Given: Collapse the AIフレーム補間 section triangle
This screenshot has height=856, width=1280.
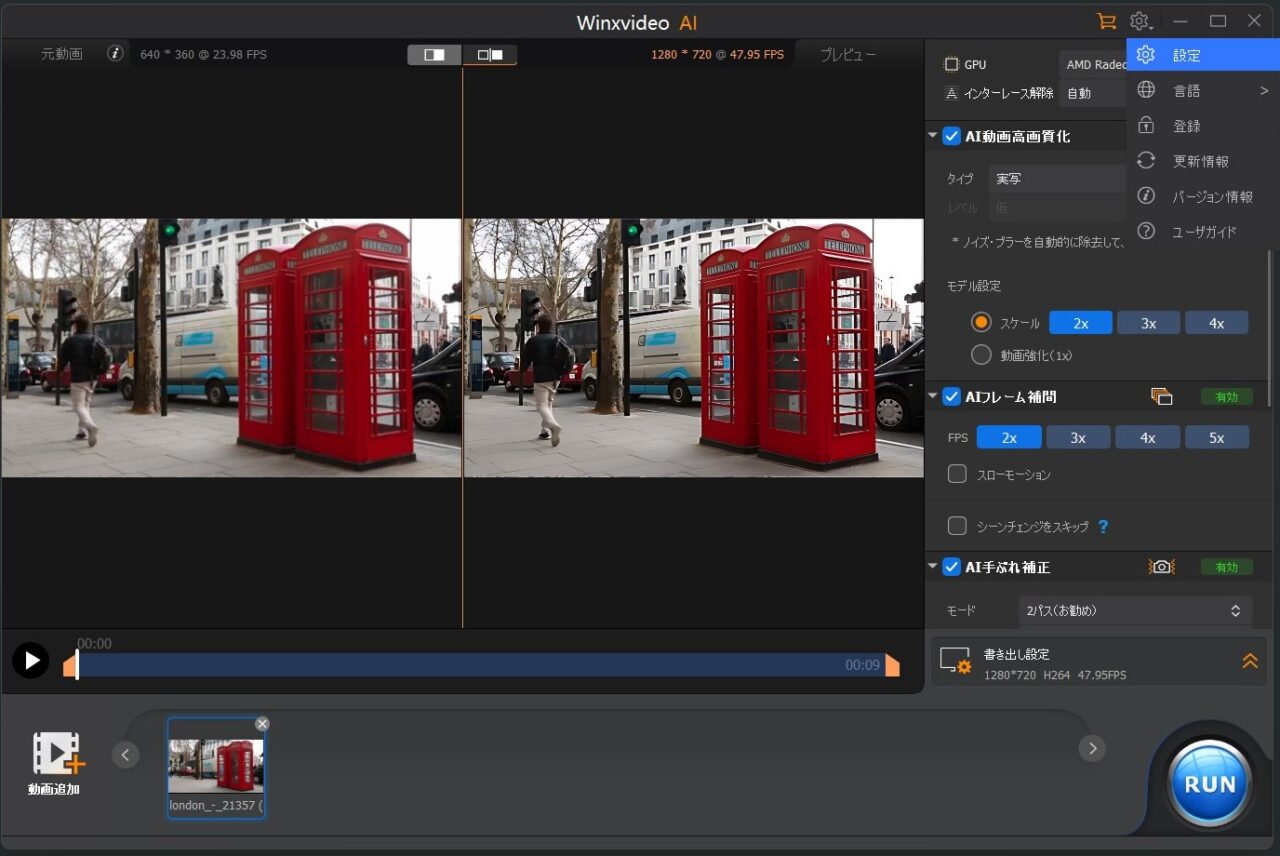Looking at the screenshot, I should click(932, 396).
